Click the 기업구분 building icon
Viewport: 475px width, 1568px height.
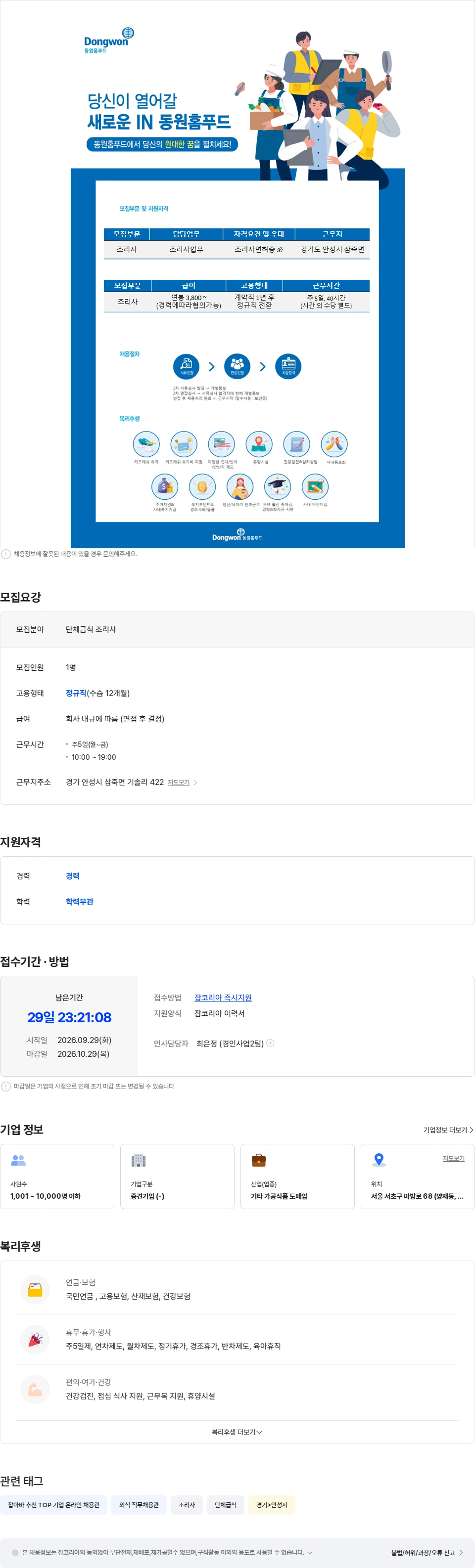139,1160
